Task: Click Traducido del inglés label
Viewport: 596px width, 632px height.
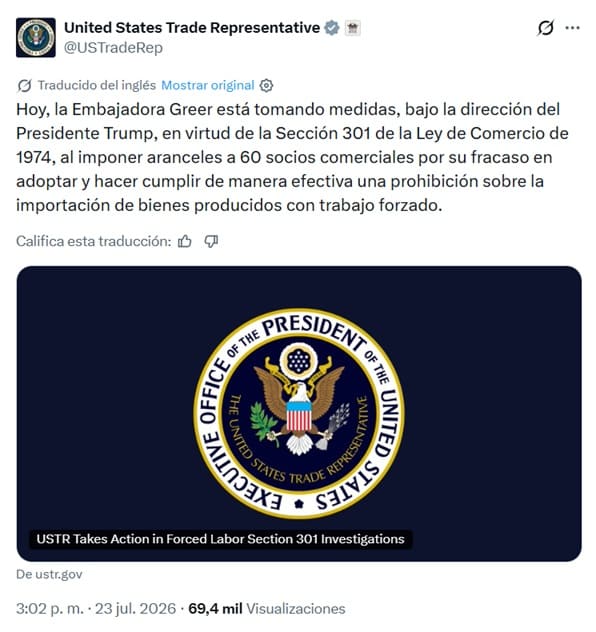Action: click(x=97, y=85)
